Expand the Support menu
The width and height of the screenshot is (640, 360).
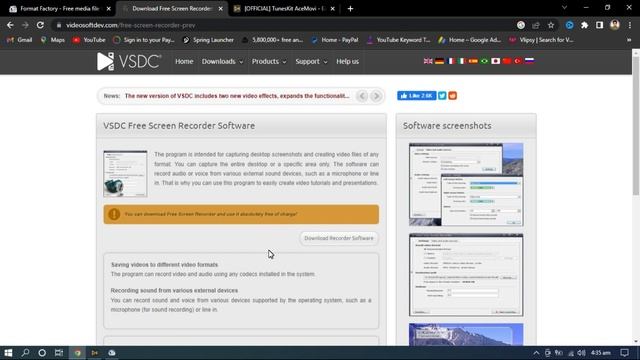point(311,62)
